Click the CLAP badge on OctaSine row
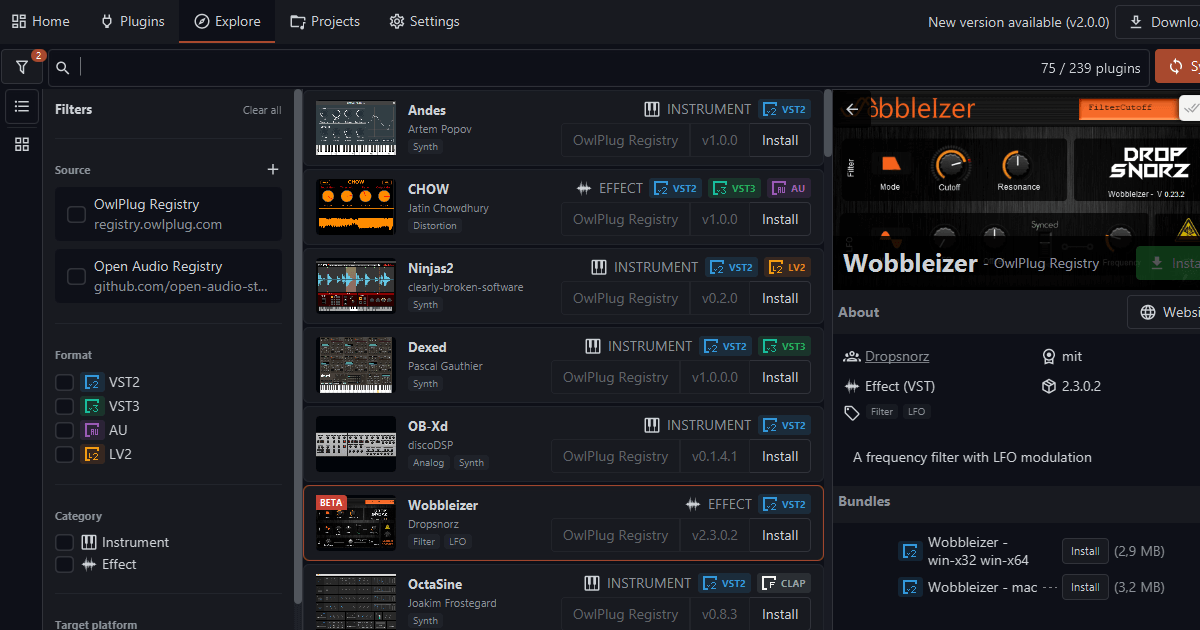 coord(783,583)
